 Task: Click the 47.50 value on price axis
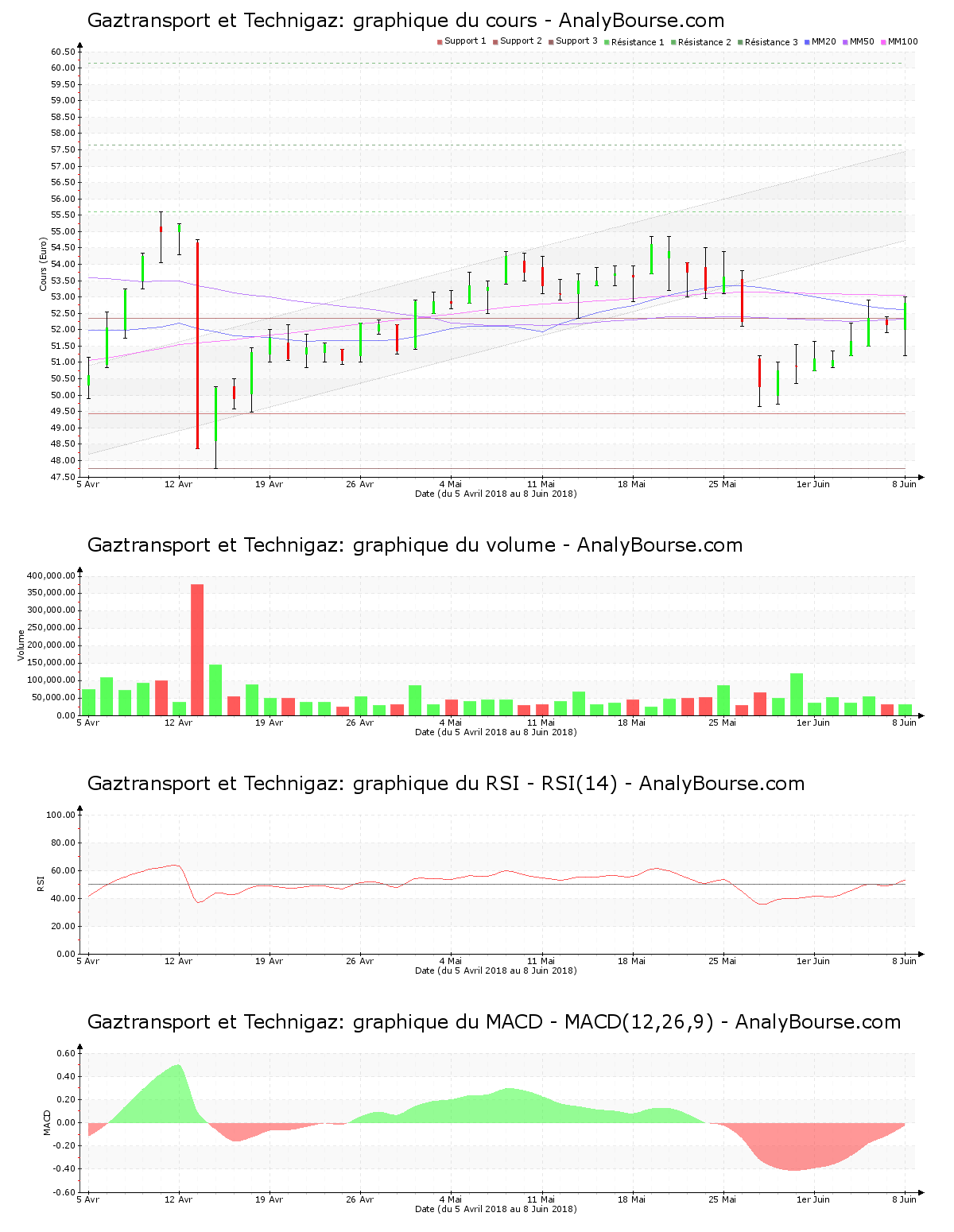point(63,477)
